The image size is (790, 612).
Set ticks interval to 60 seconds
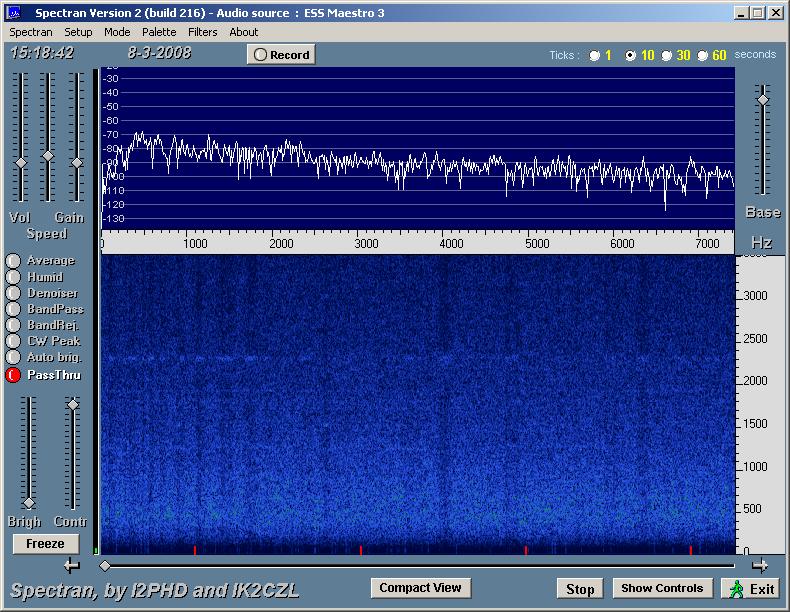pos(703,56)
